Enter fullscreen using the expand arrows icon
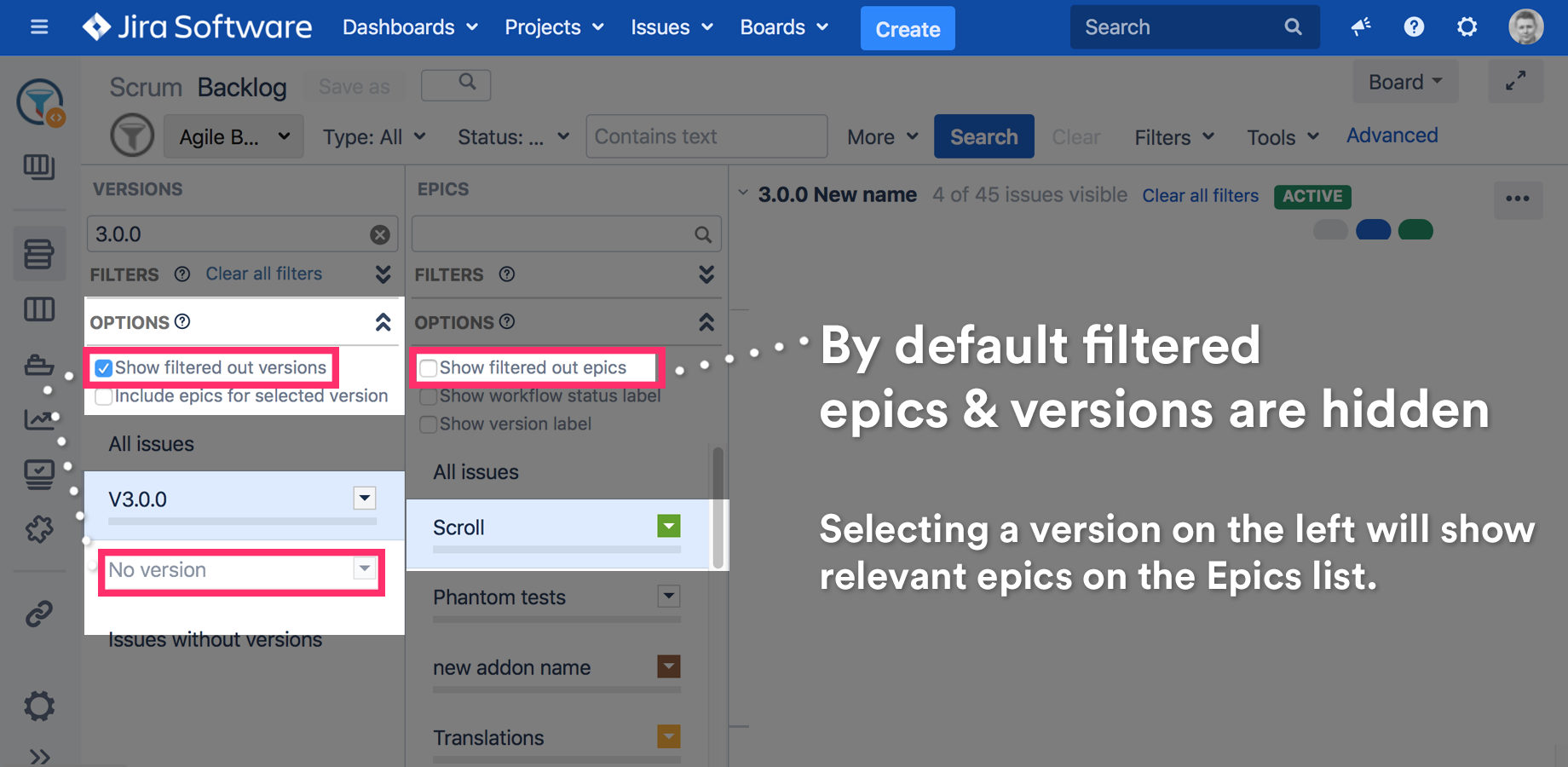The image size is (1568, 767). point(1516,81)
